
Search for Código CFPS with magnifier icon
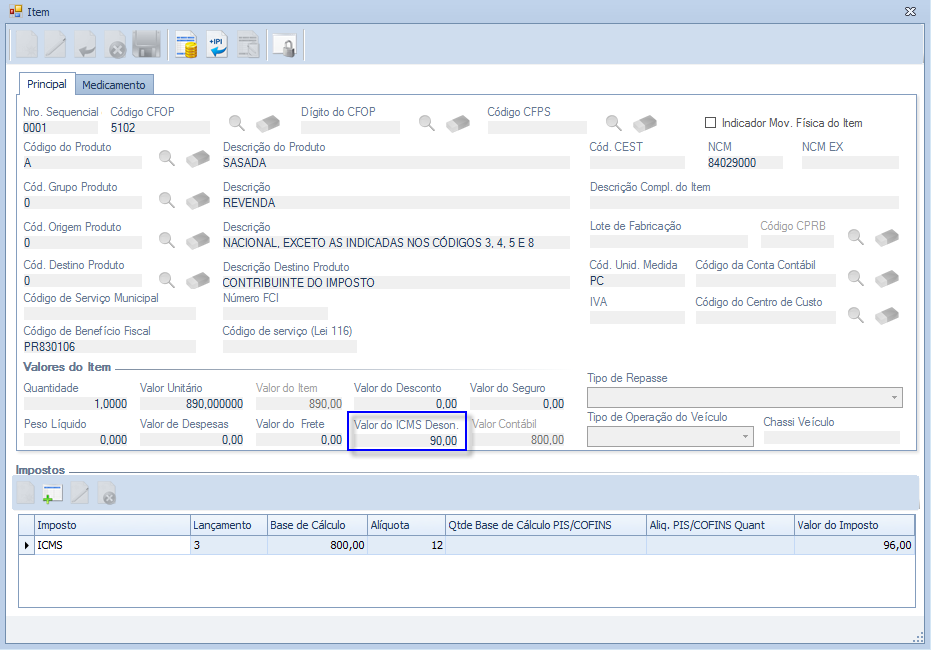[x=614, y=123]
